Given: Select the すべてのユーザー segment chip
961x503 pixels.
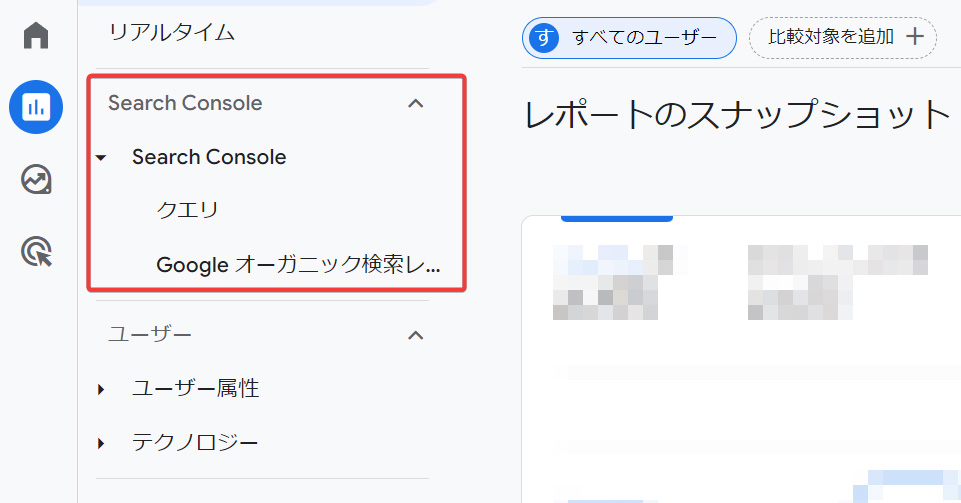Looking at the screenshot, I should (x=629, y=38).
